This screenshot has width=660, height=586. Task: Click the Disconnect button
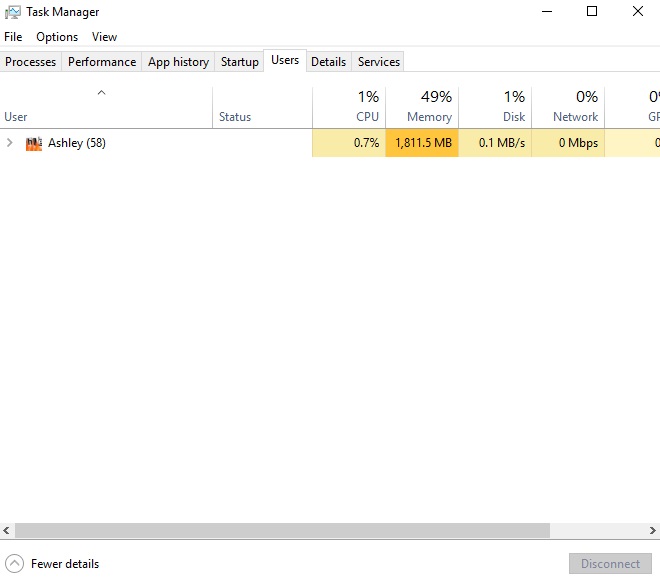tap(610, 563)
